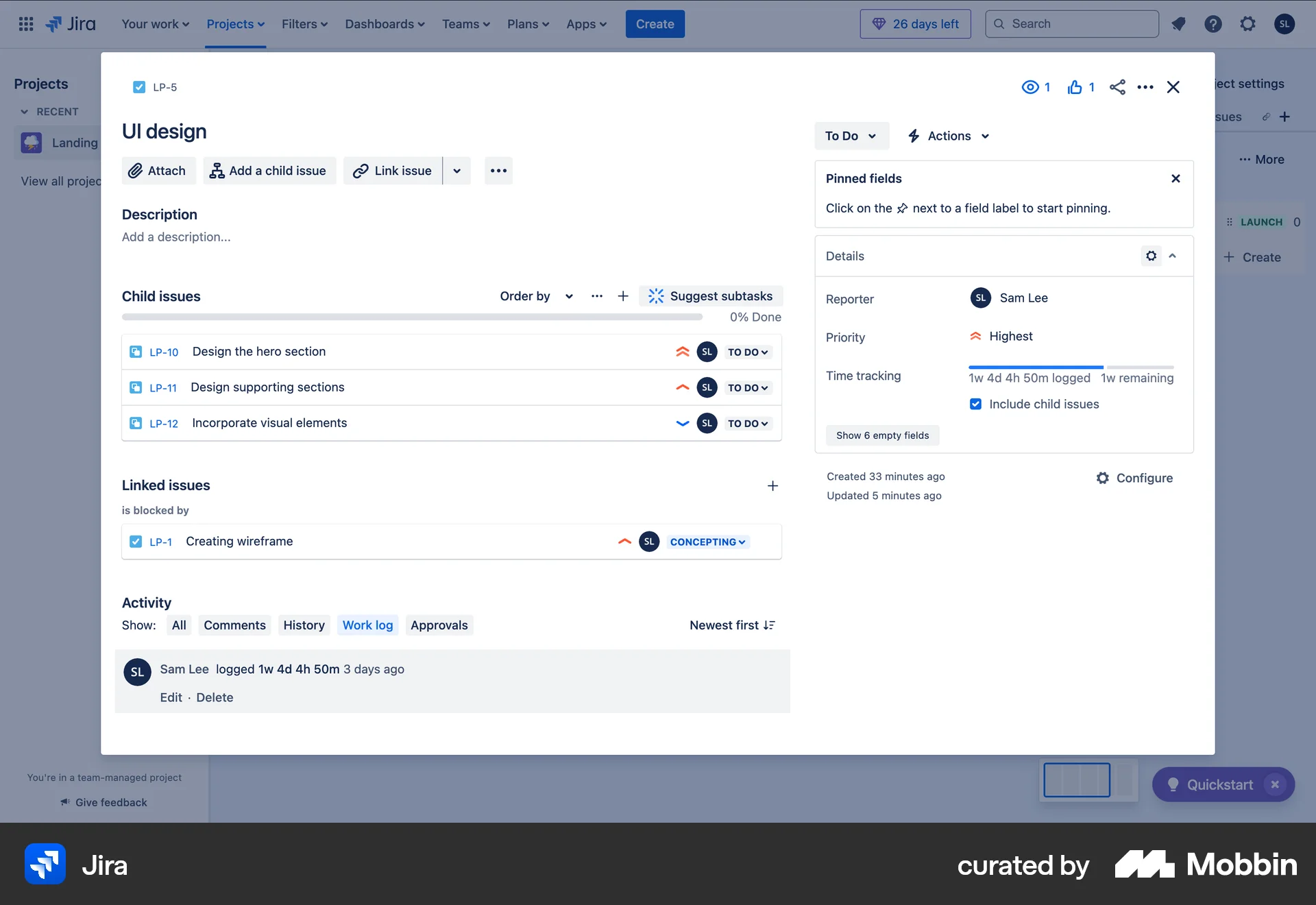Viewport: 1316px width, 905px height.
Task: Click the thumbs-up vote icon
Action: pos(1073,87)
